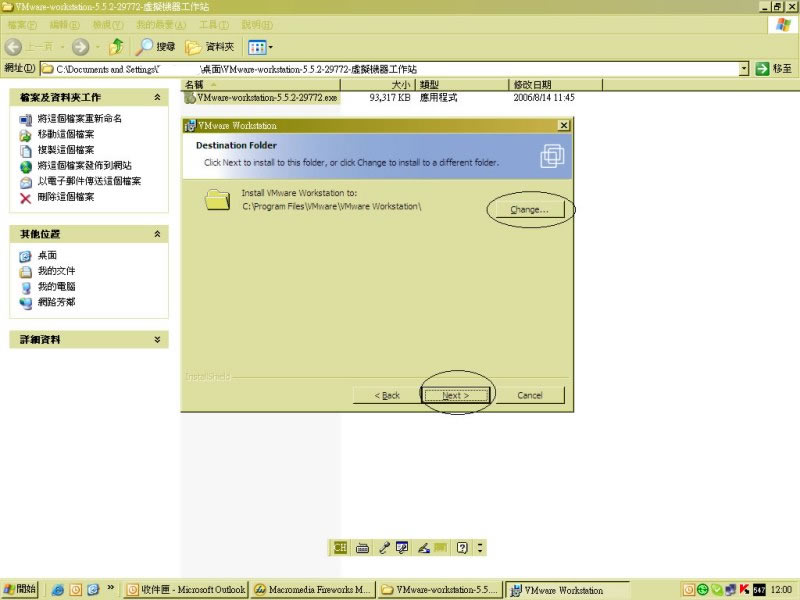This screenshot has height=600, width=800.
Task: Click the red K Kaspersky tray icon
Action: tap(744, 590)
